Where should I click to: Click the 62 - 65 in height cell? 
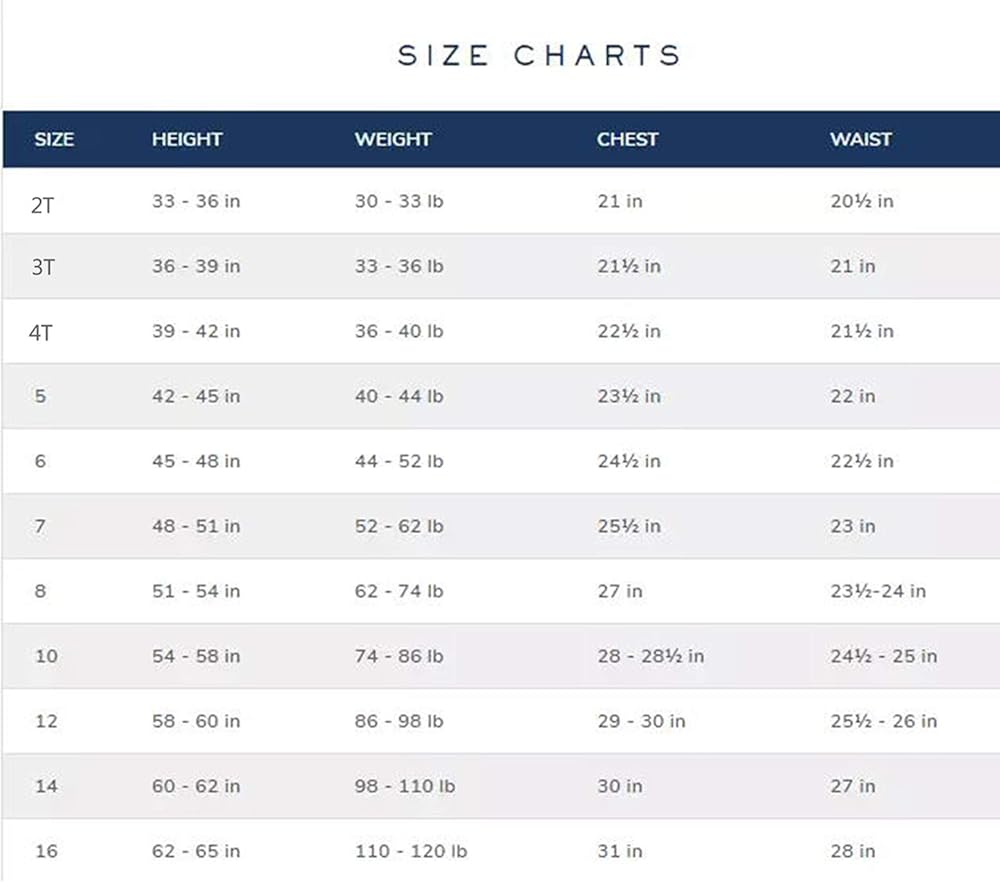(x=196, y=851)
